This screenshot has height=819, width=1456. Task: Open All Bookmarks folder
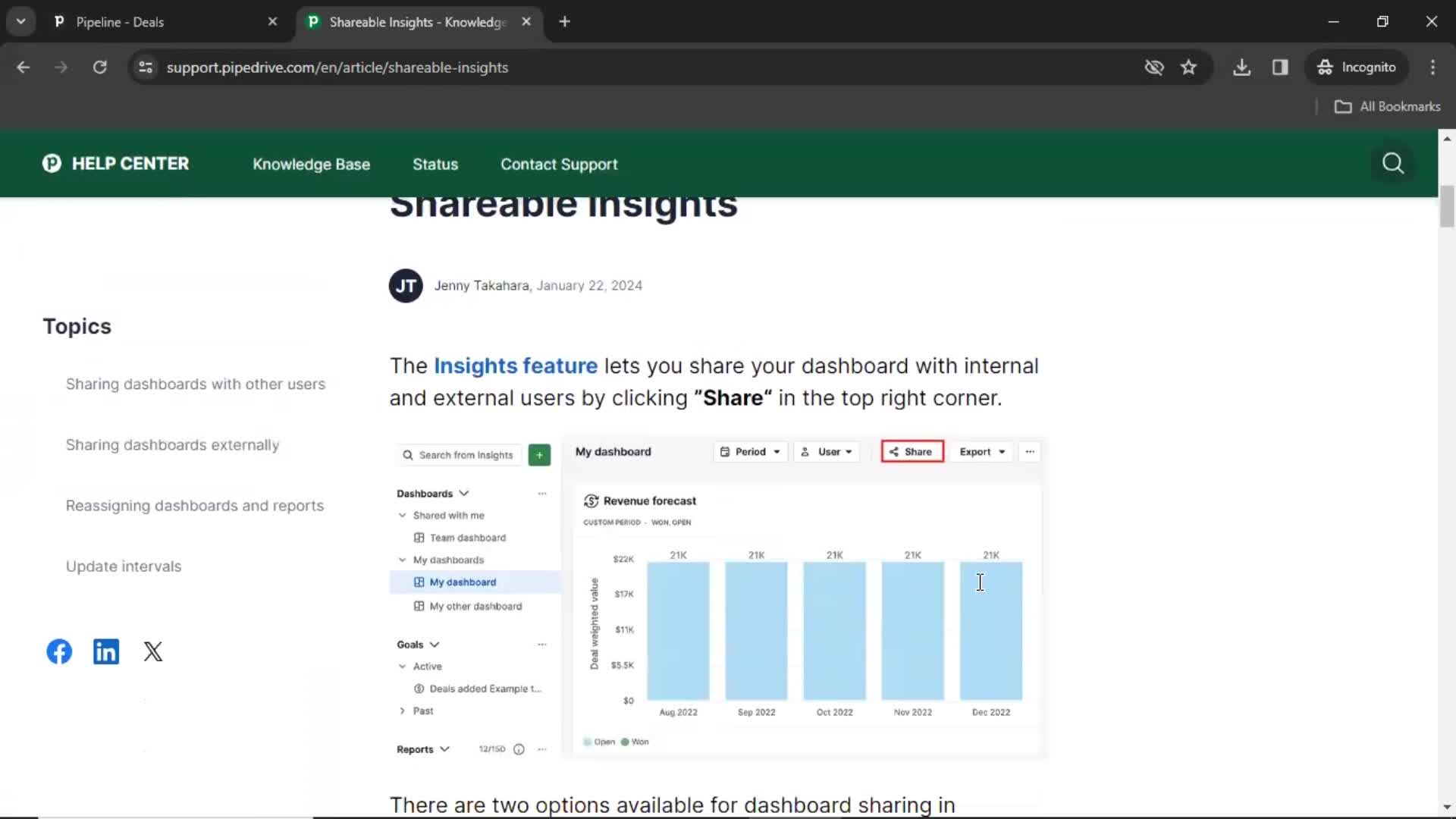tap(1388, 106)
